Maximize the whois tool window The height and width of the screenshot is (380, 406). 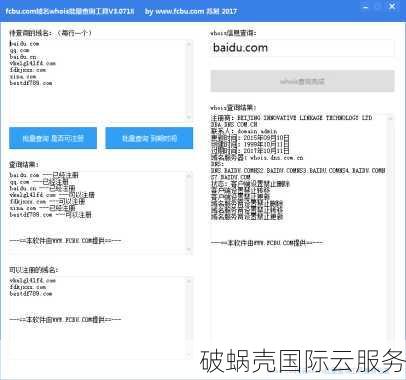tap(379, 7)
